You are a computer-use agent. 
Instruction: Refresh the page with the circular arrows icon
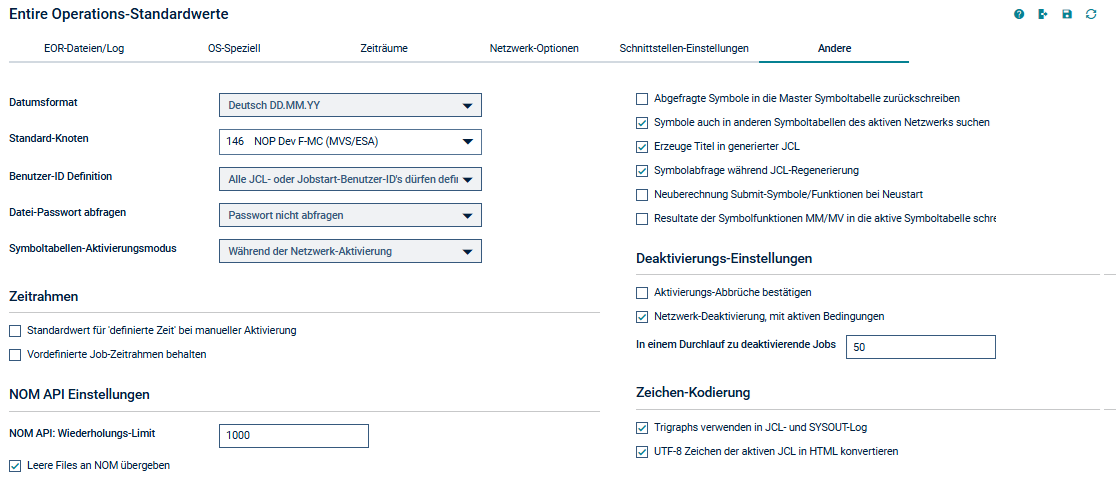click(1091, 14)
